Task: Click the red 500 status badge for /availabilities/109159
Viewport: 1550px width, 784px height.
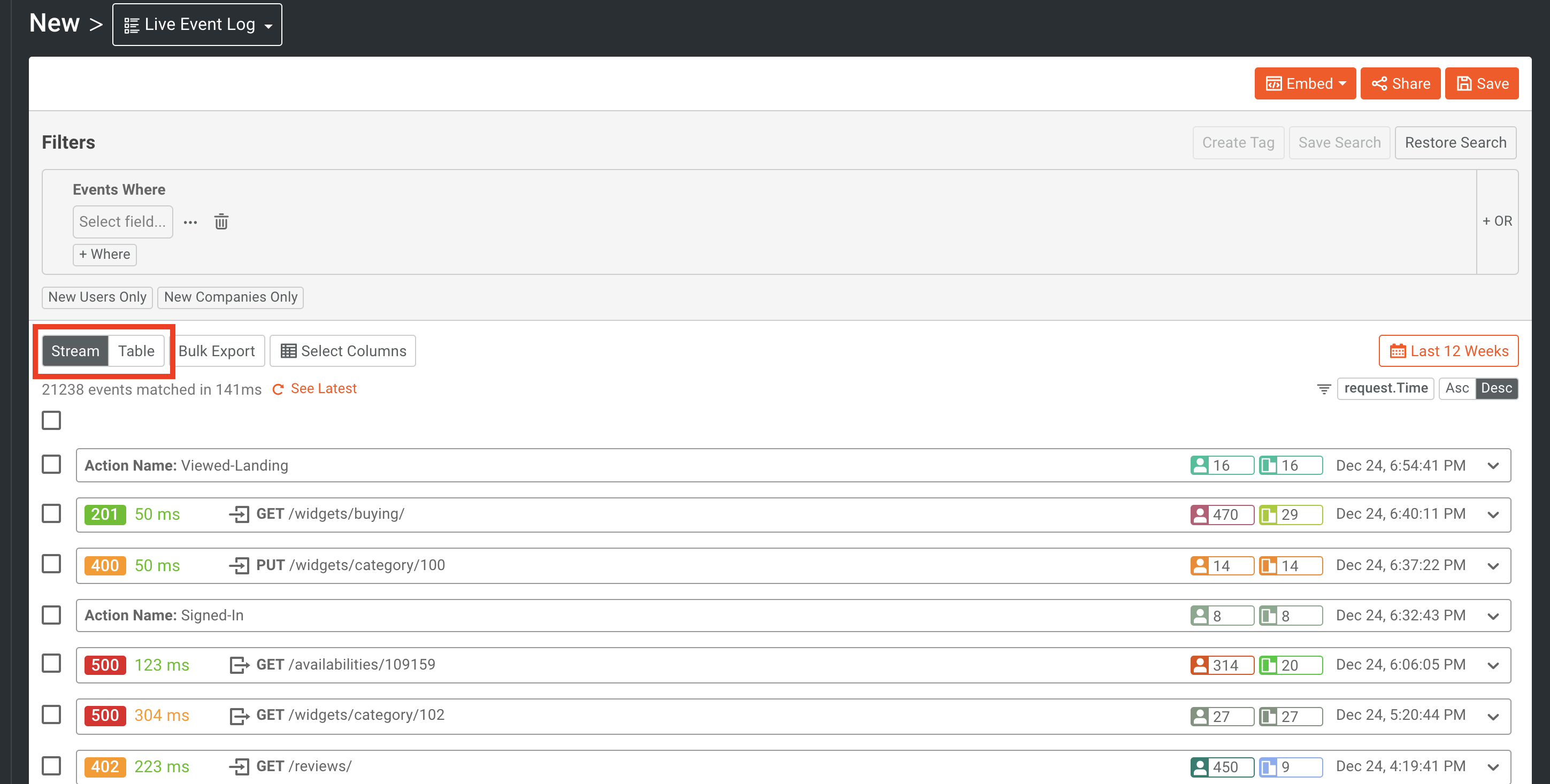Action: (105, 665)
